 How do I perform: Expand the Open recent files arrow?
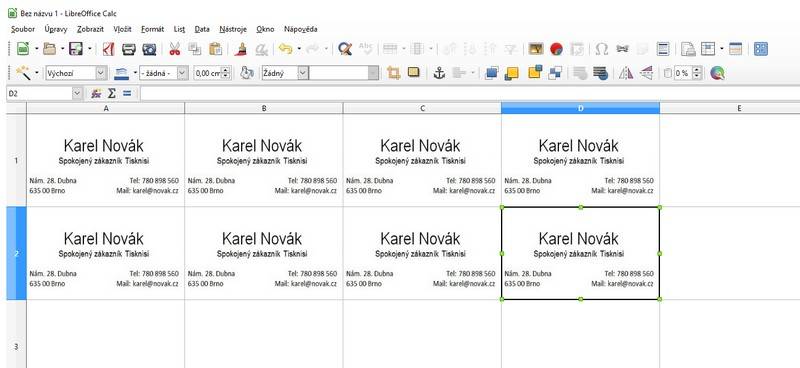point(63,49)
